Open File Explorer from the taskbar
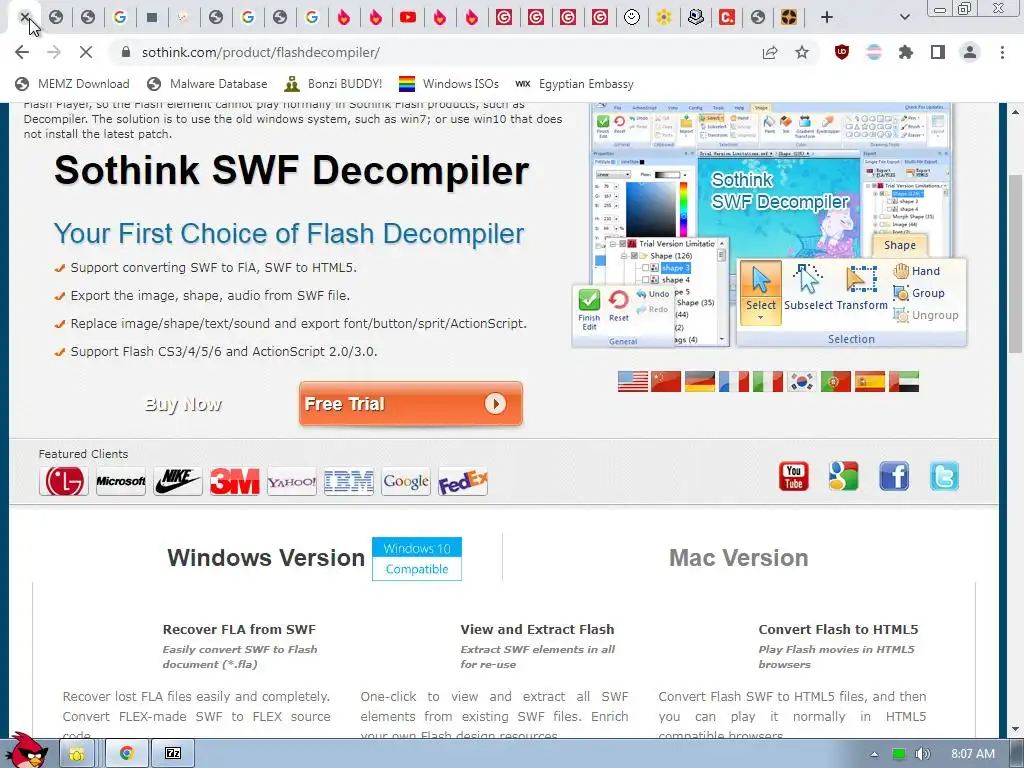1024x768 pixels. click(x=76, y=754)
